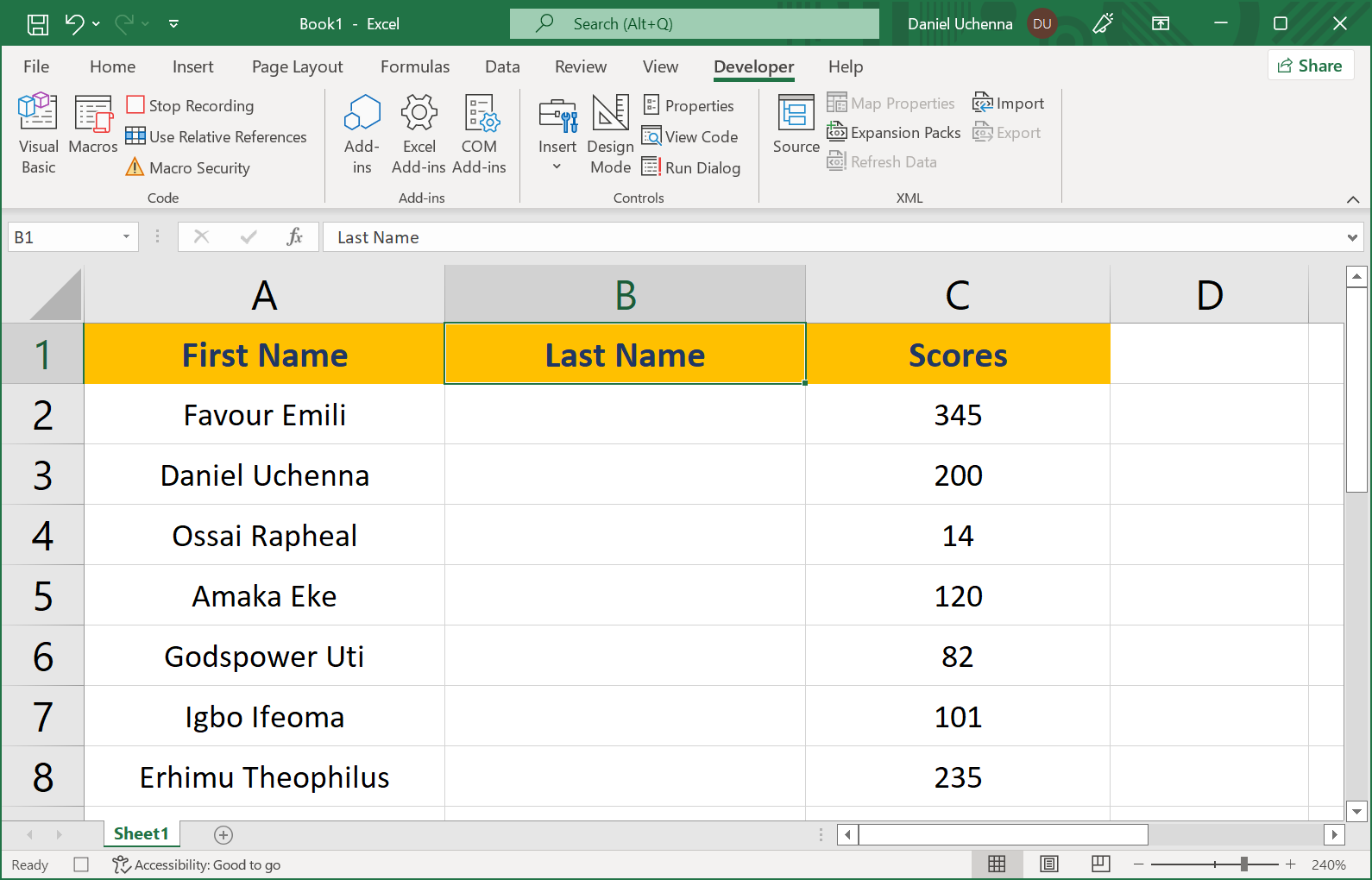Image resolution: width=1372 pixels, height=880 pixels.
Task: Click the View Code icon
Action: [651, 136]
